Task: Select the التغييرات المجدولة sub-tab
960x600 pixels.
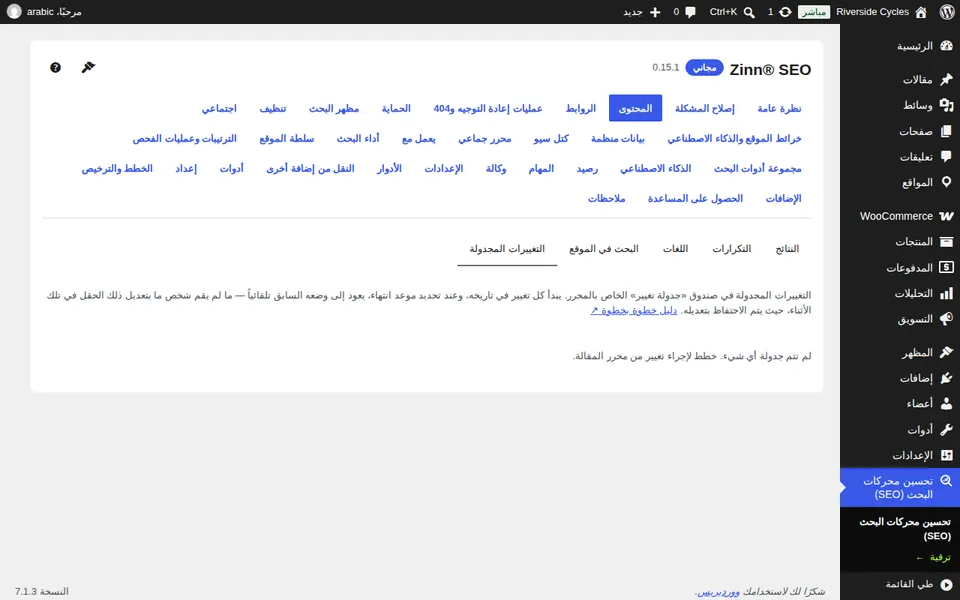Action: pos(507,249)
